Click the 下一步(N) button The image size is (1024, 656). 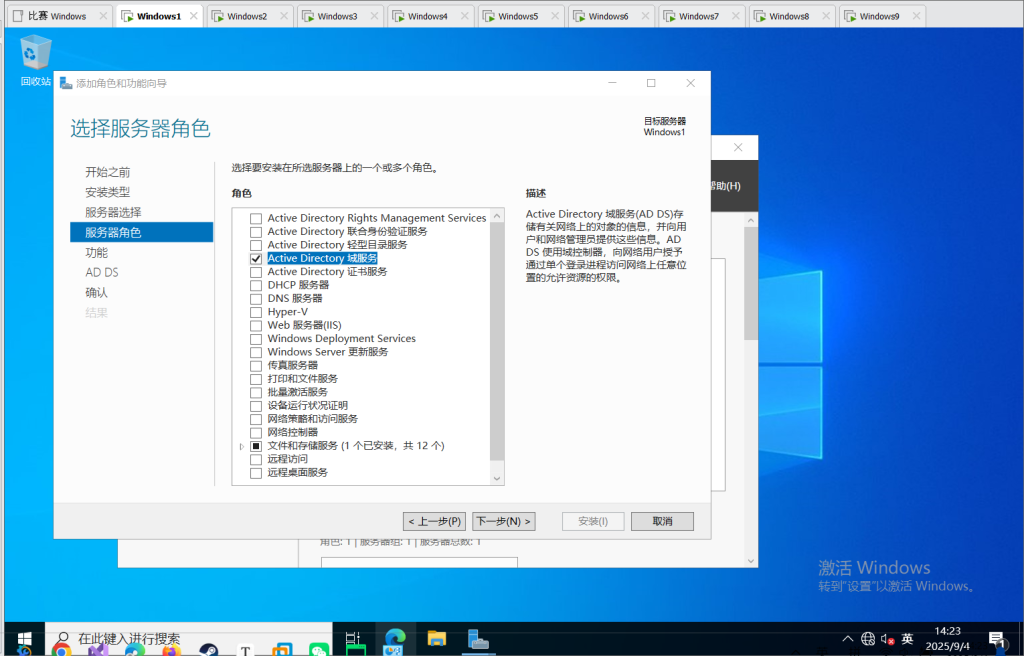click(x=503, y=521)
